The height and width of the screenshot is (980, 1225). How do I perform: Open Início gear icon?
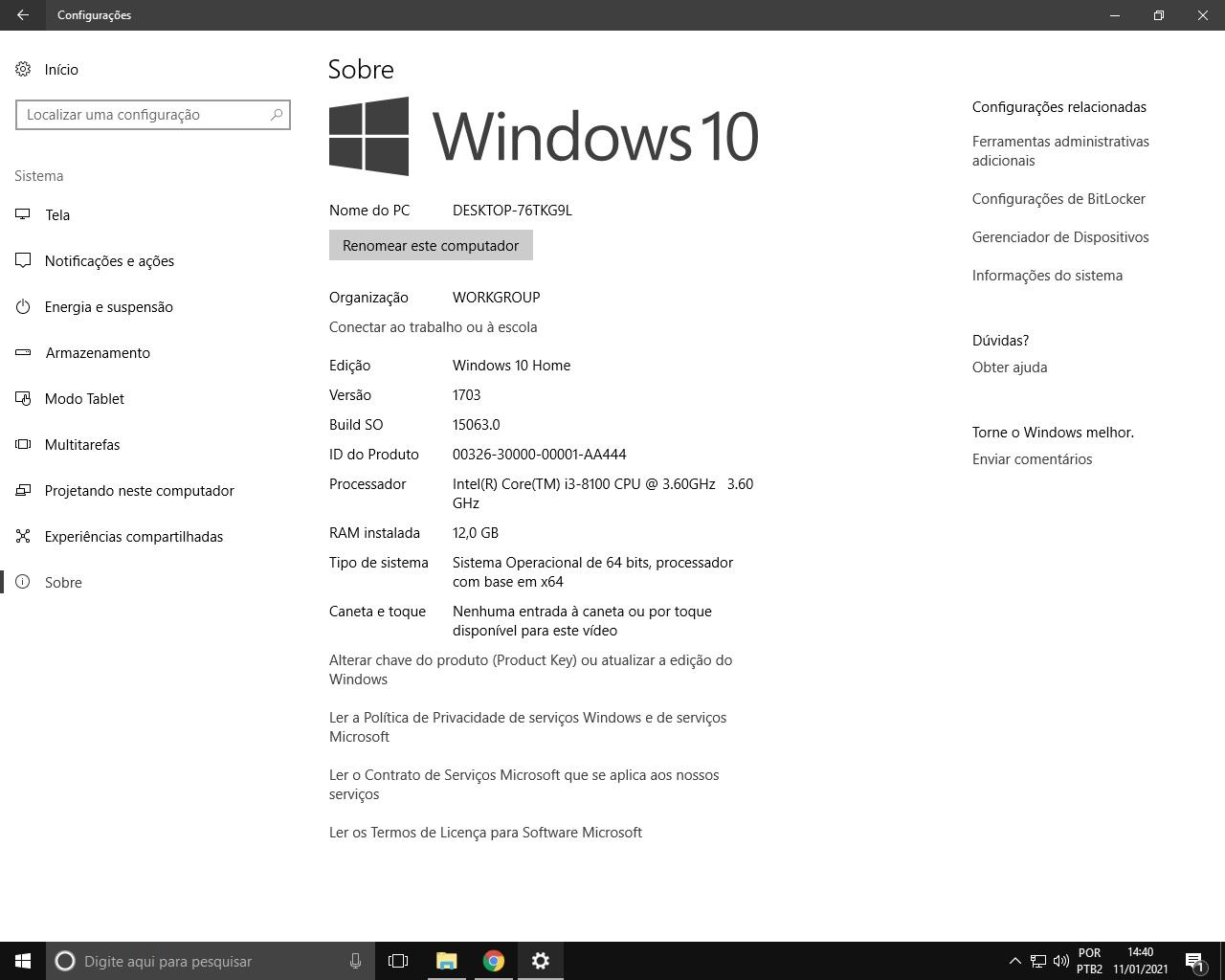click(x=23, y=69)
